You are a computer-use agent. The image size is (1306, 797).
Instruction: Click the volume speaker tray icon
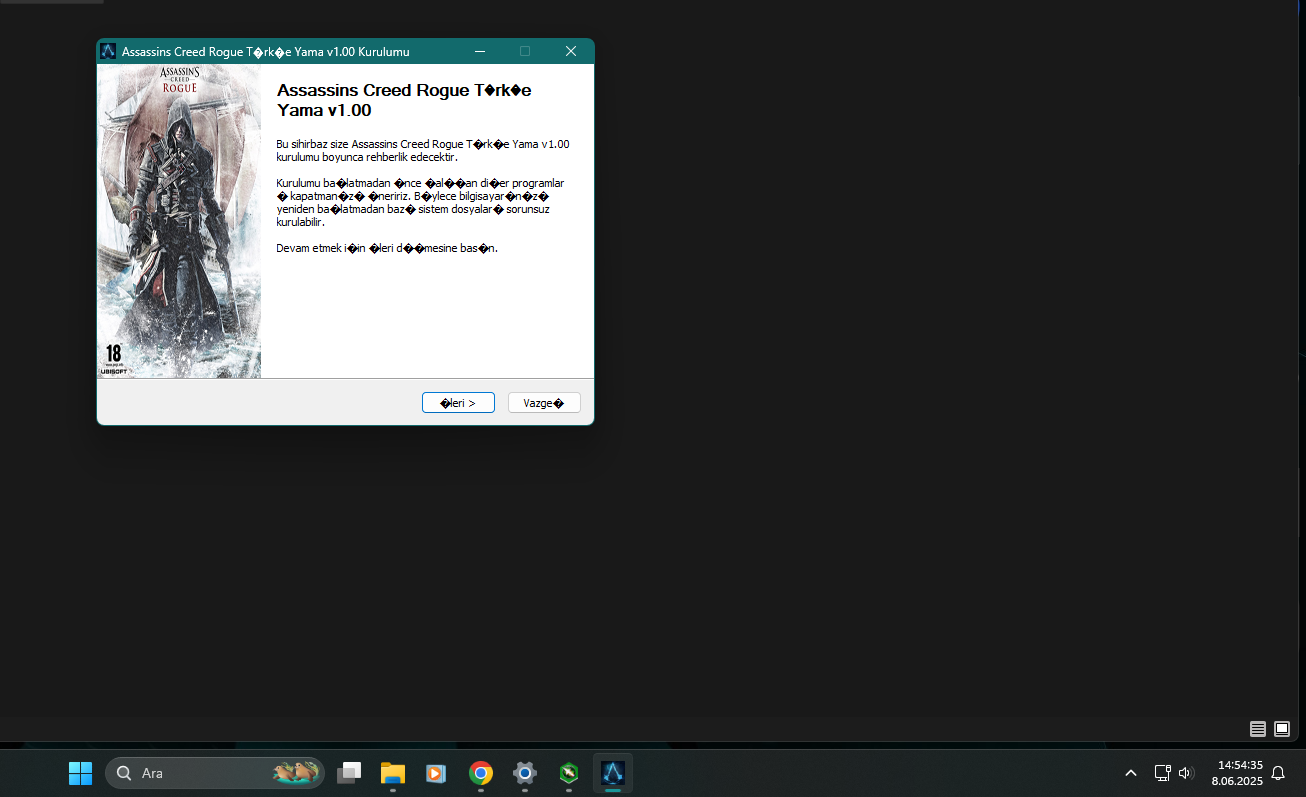coord(1186,773)
